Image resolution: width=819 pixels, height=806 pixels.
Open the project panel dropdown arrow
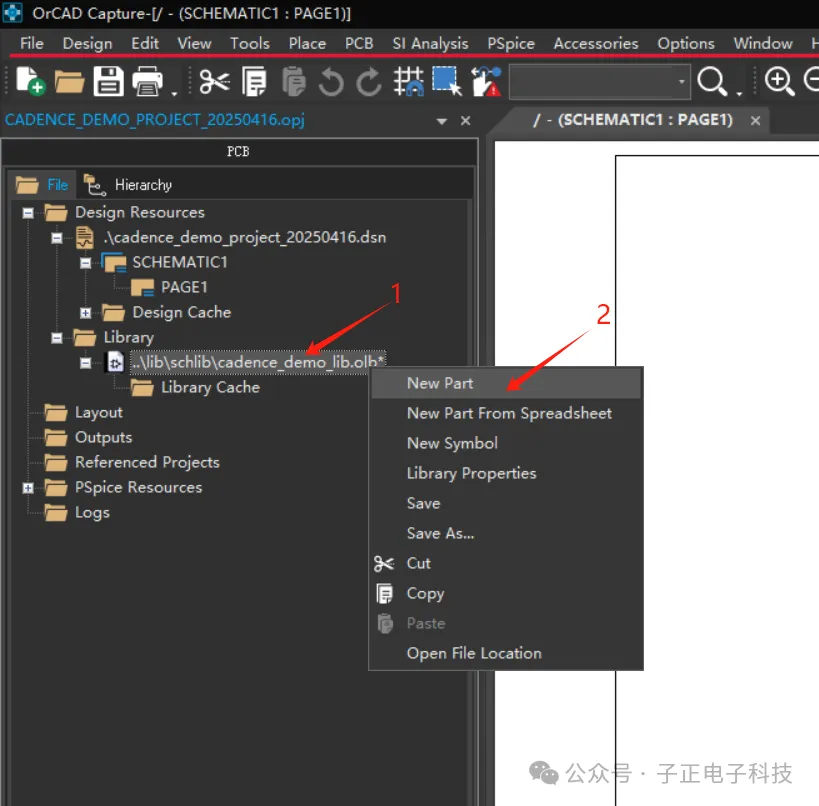coord(441,121)
